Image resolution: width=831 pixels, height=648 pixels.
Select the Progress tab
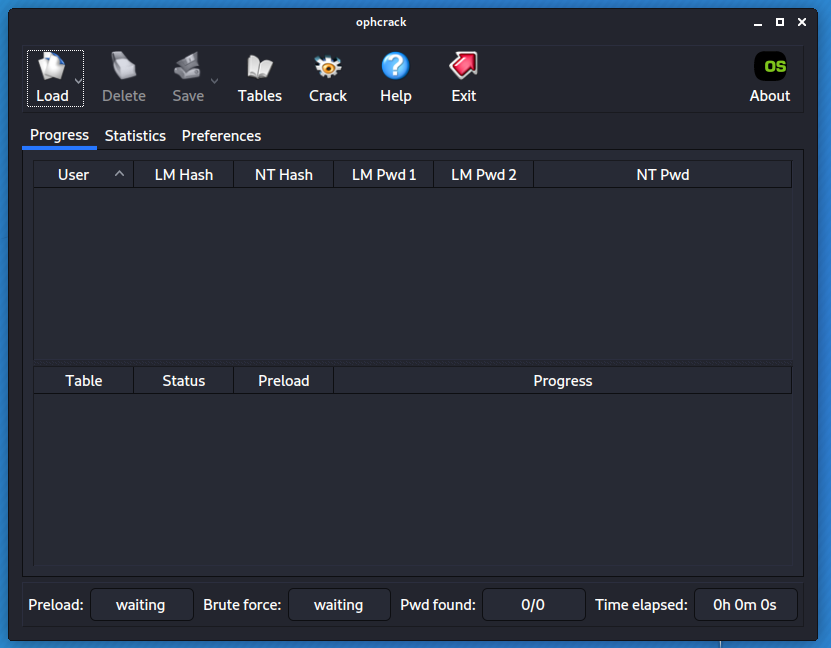click(59, 135)
